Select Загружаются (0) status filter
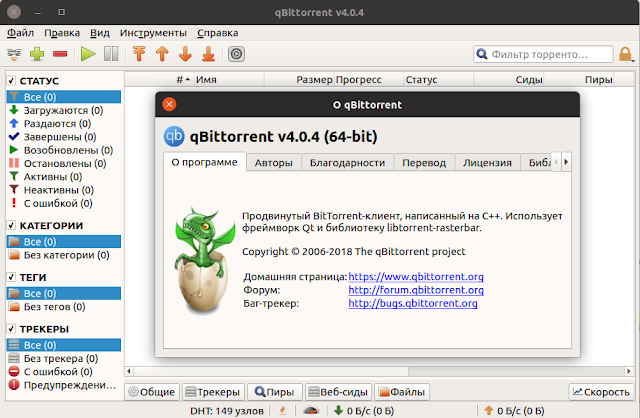Viewport: 640px width, 418px height. pyautogui.click(x=64, y=110)
